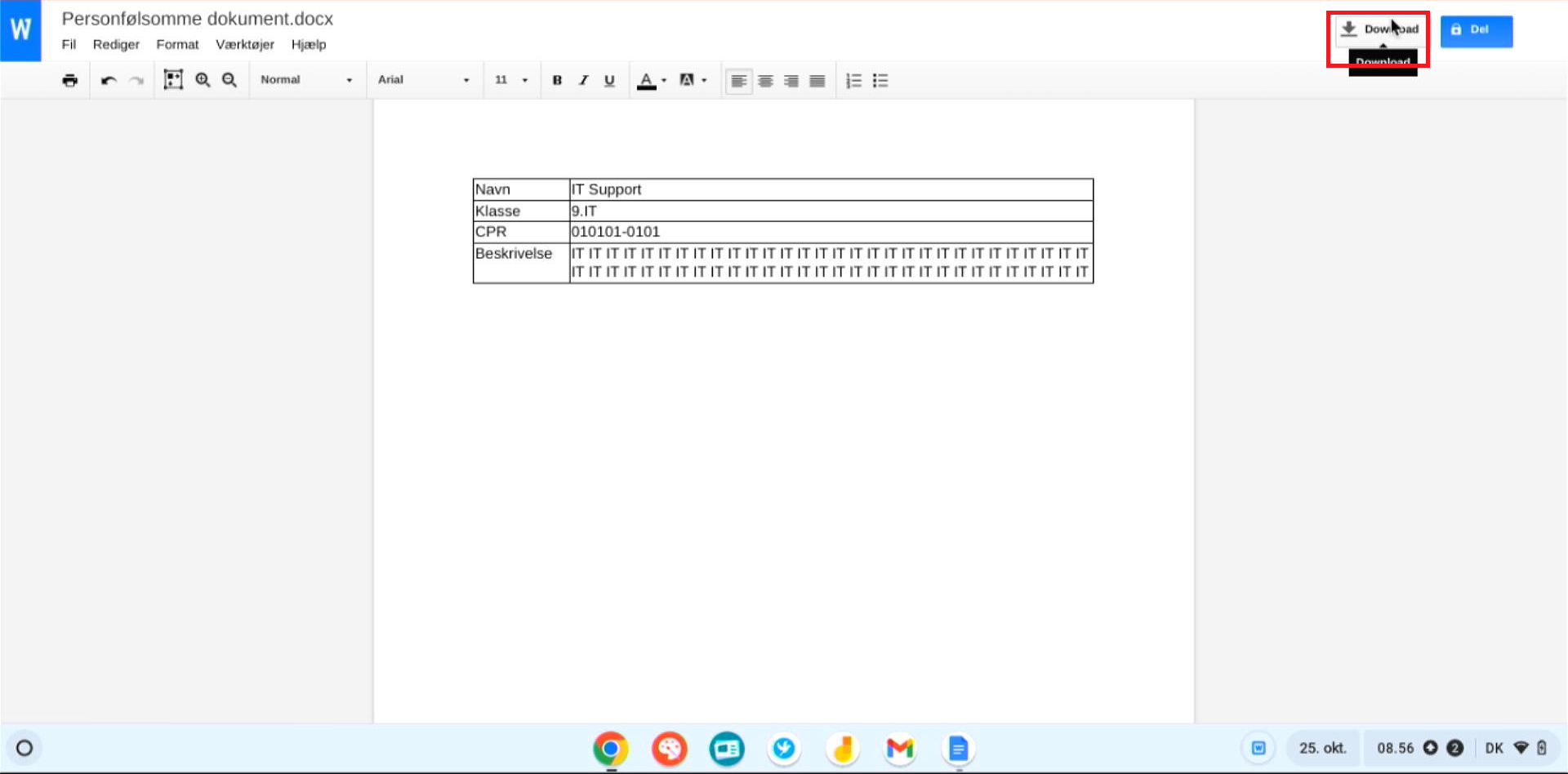The width and height of the screenshot is (1568, 774).
Task: Click the print icon in the toolbar
Action: click(70, 80)
